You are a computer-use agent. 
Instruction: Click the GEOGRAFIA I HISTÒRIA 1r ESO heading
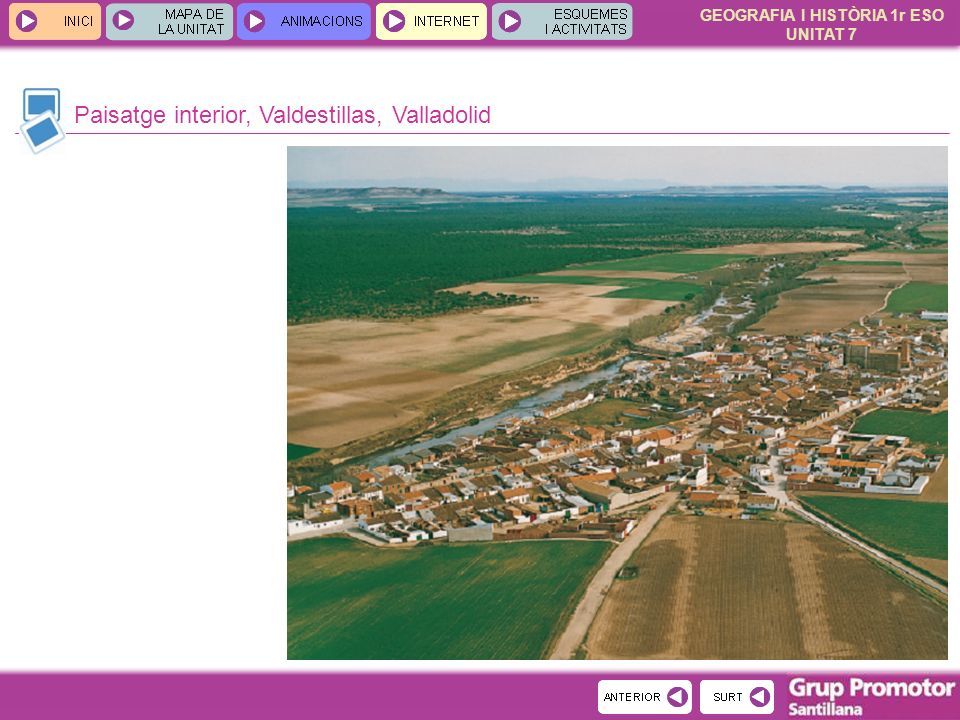(x=822, y=15)
